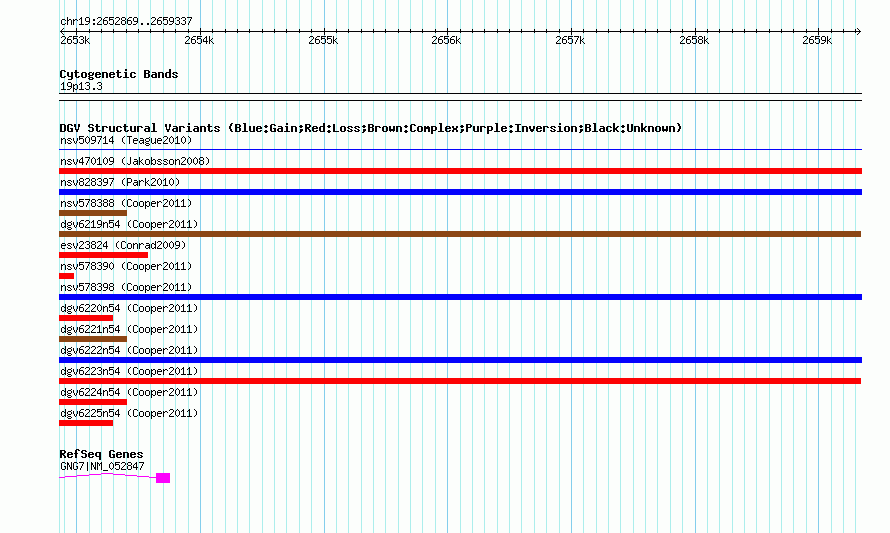Click the short brown nsv578388 complex bar
The height and width of the screenshot is (533, 890).
click(x=93, y=213)
